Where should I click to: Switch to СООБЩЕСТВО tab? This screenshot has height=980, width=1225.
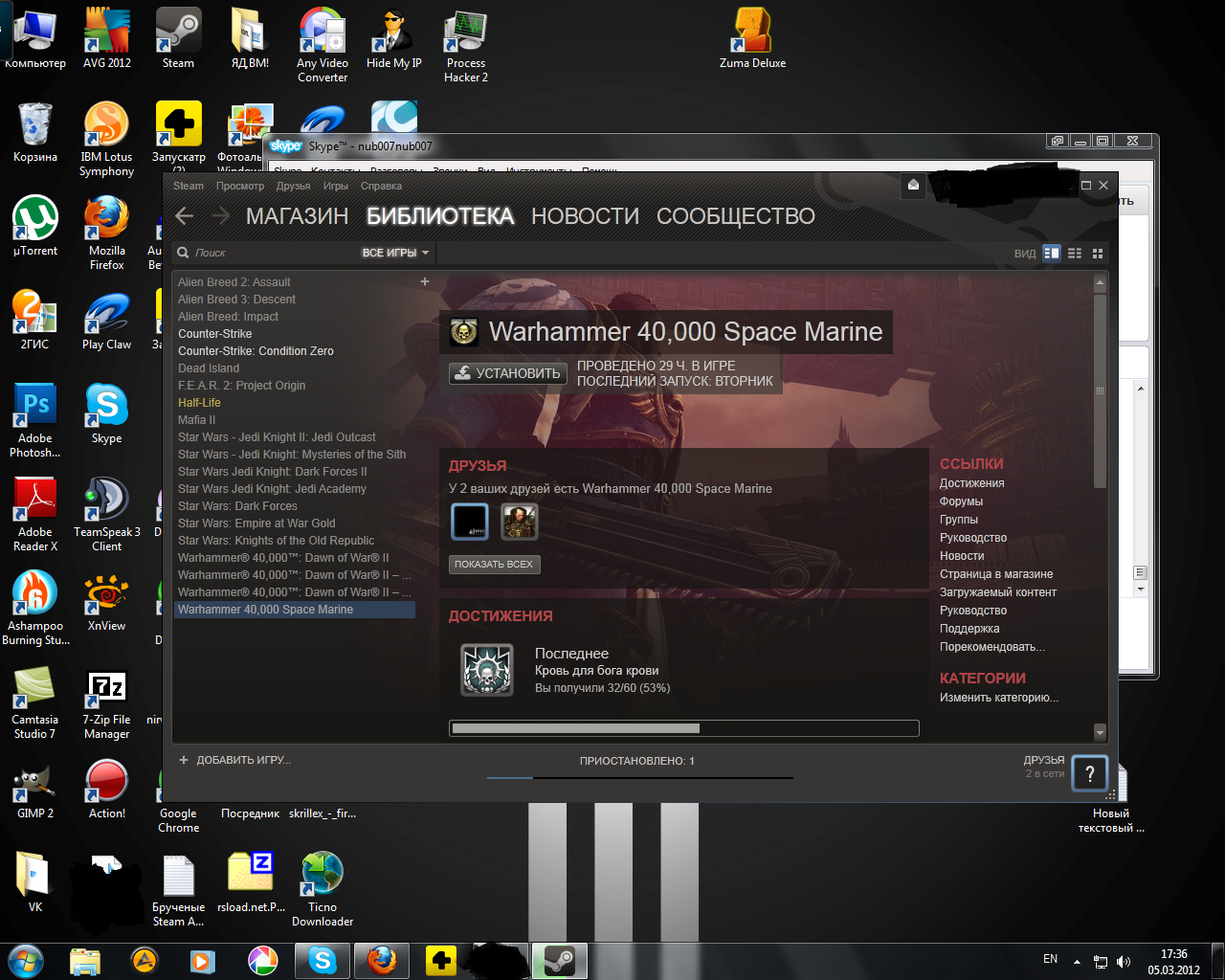735,216
